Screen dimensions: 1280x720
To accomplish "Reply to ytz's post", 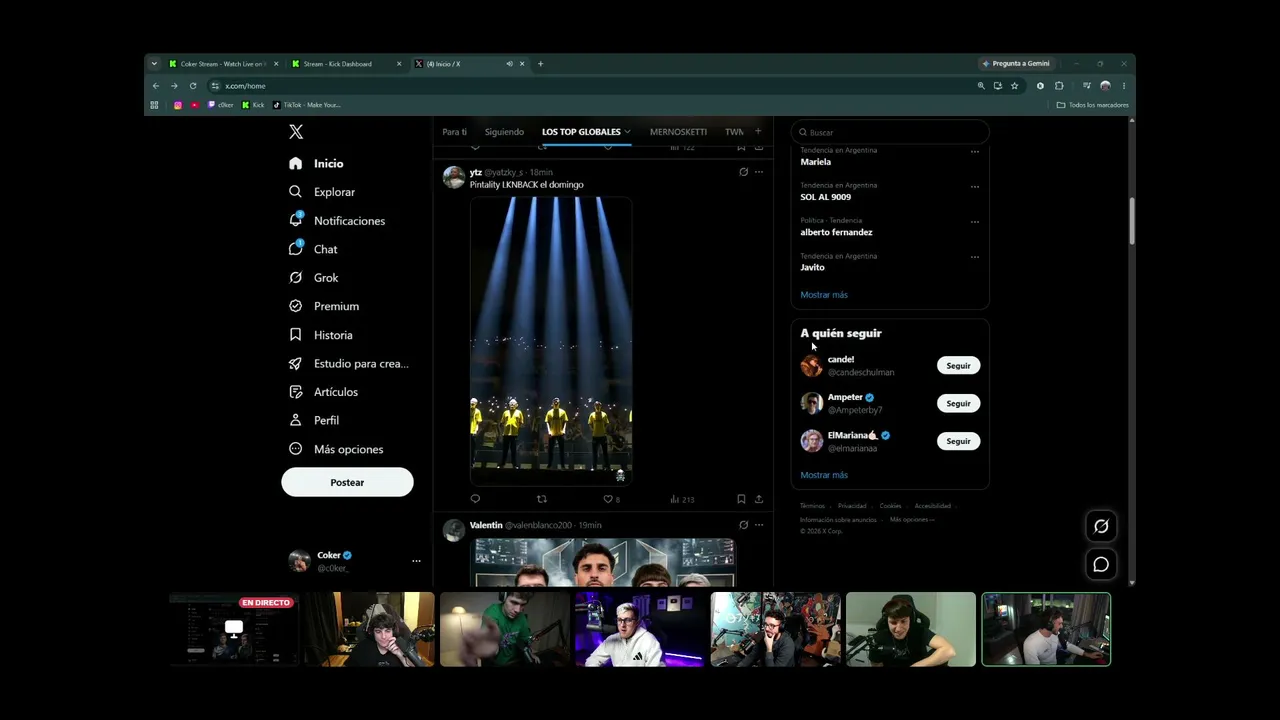I will pos(475,499).
